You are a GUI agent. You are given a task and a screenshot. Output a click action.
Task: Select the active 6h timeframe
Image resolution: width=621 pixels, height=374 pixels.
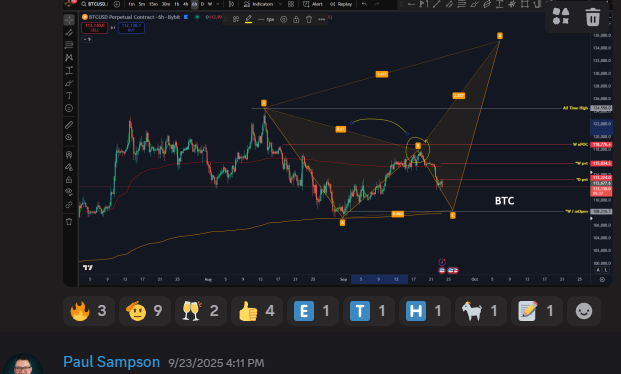(x=194, y=4)
